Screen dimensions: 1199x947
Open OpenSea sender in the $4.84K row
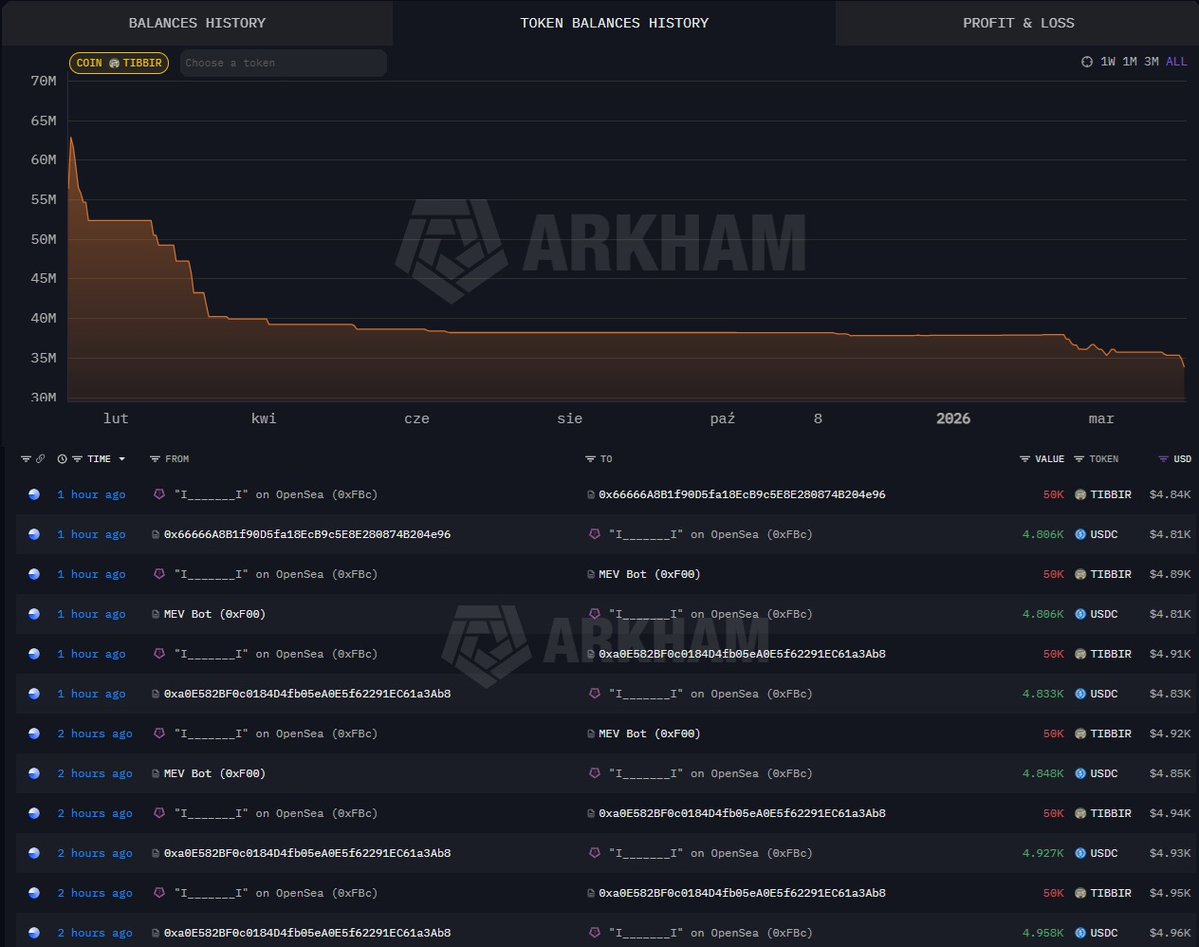click(x=275, y=494)
